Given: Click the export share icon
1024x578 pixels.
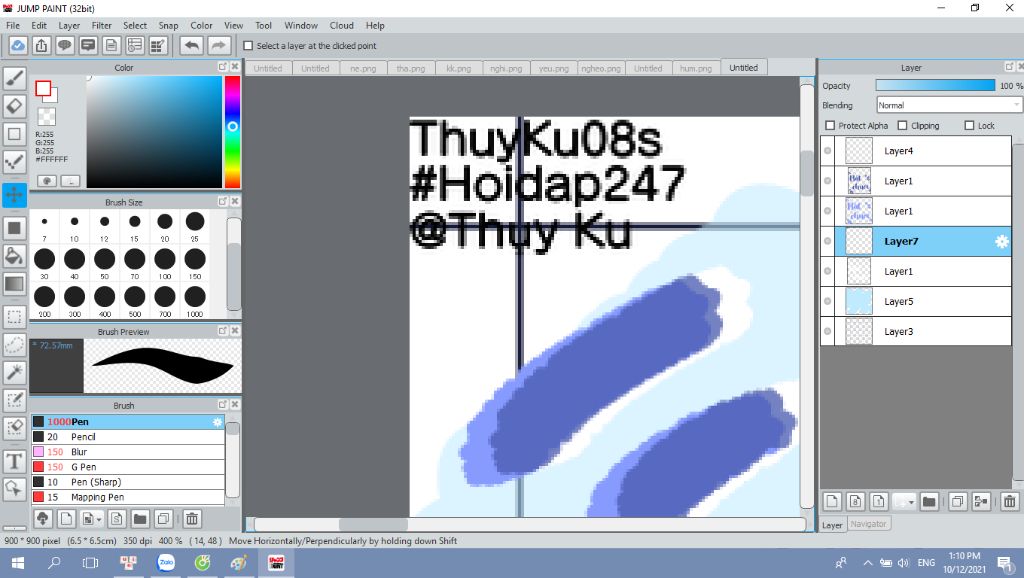Looking at the screenshot, I should click(41, 46).
